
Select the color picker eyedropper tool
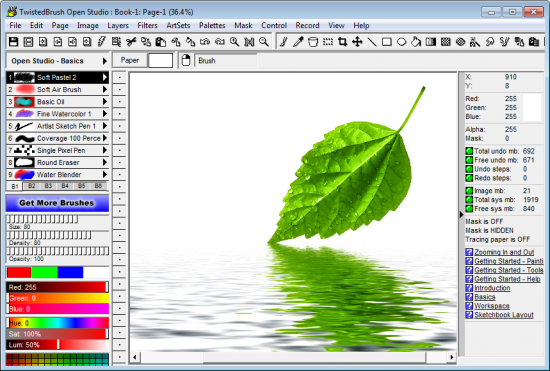pos(298,42)
